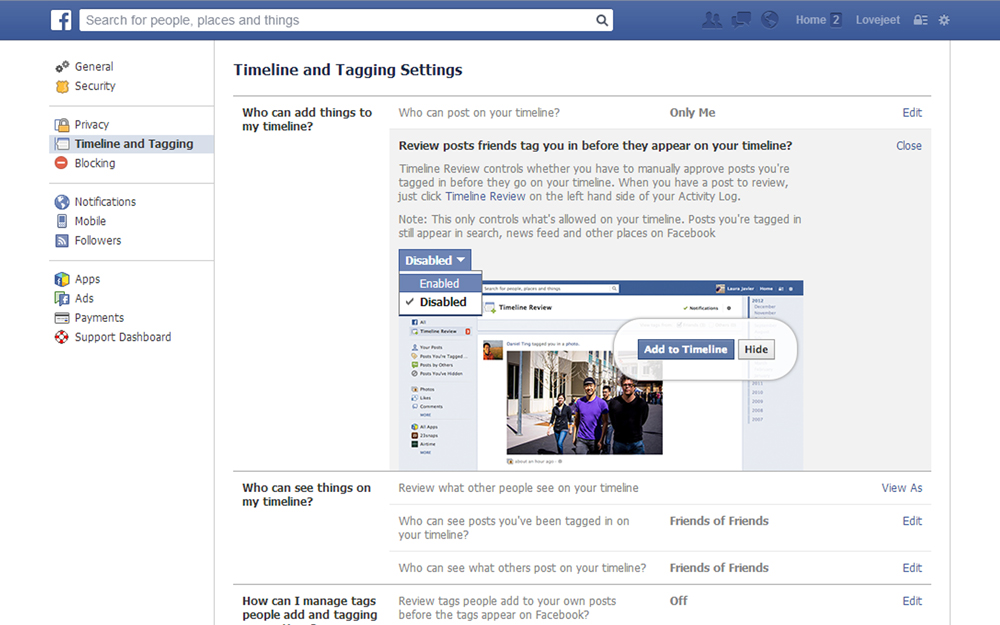Image resolution: width=1000 pixels, height=625 pixels.
Task: Click the Timeline Review preview image
Action: tap(601, 375)
